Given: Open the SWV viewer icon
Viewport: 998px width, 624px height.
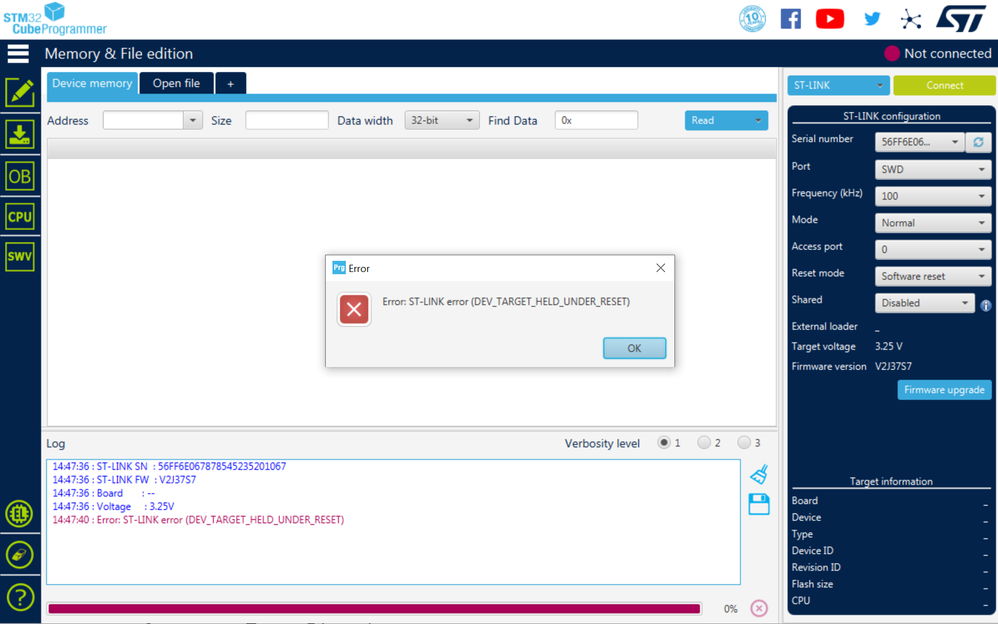Looking at the screenshot, I should tap(20, 257).
